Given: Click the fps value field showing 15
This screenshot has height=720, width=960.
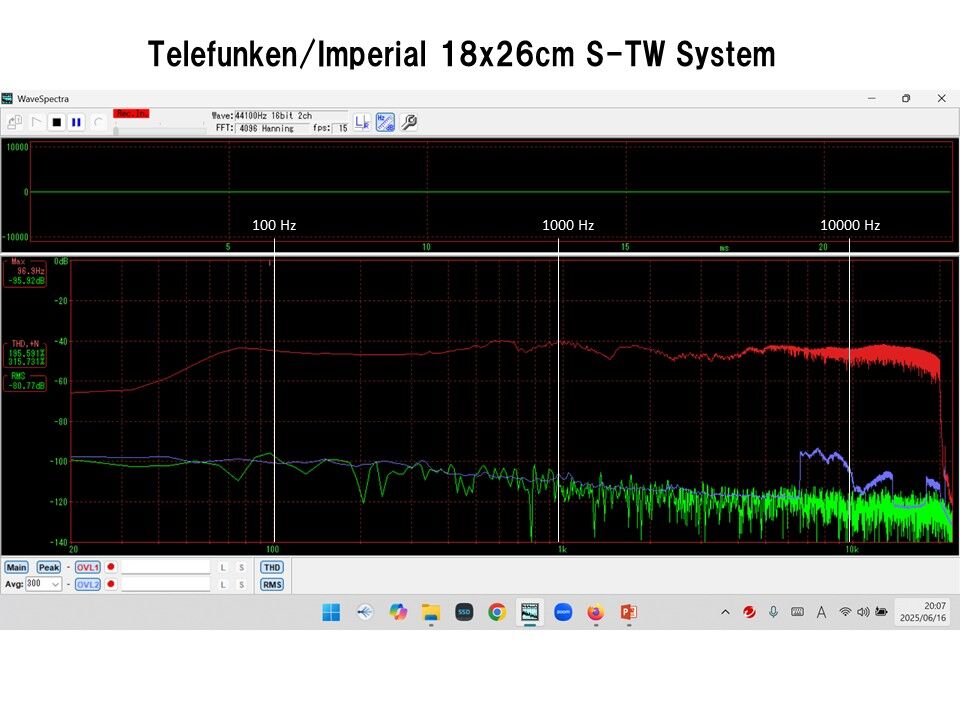Looking at the screenshot, I should [342, 129].
